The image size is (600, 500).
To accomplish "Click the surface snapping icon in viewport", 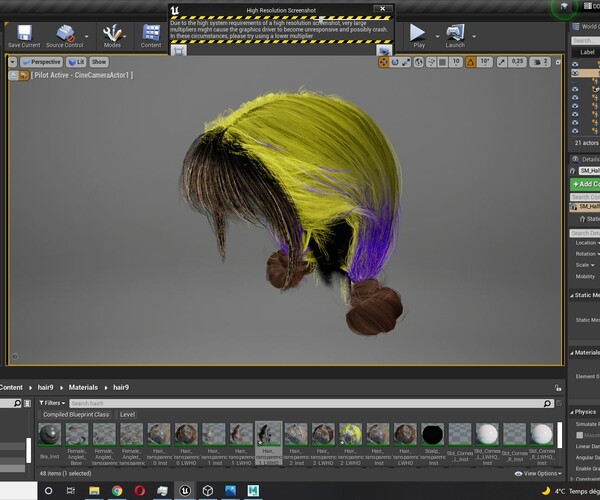I will 431,62.
